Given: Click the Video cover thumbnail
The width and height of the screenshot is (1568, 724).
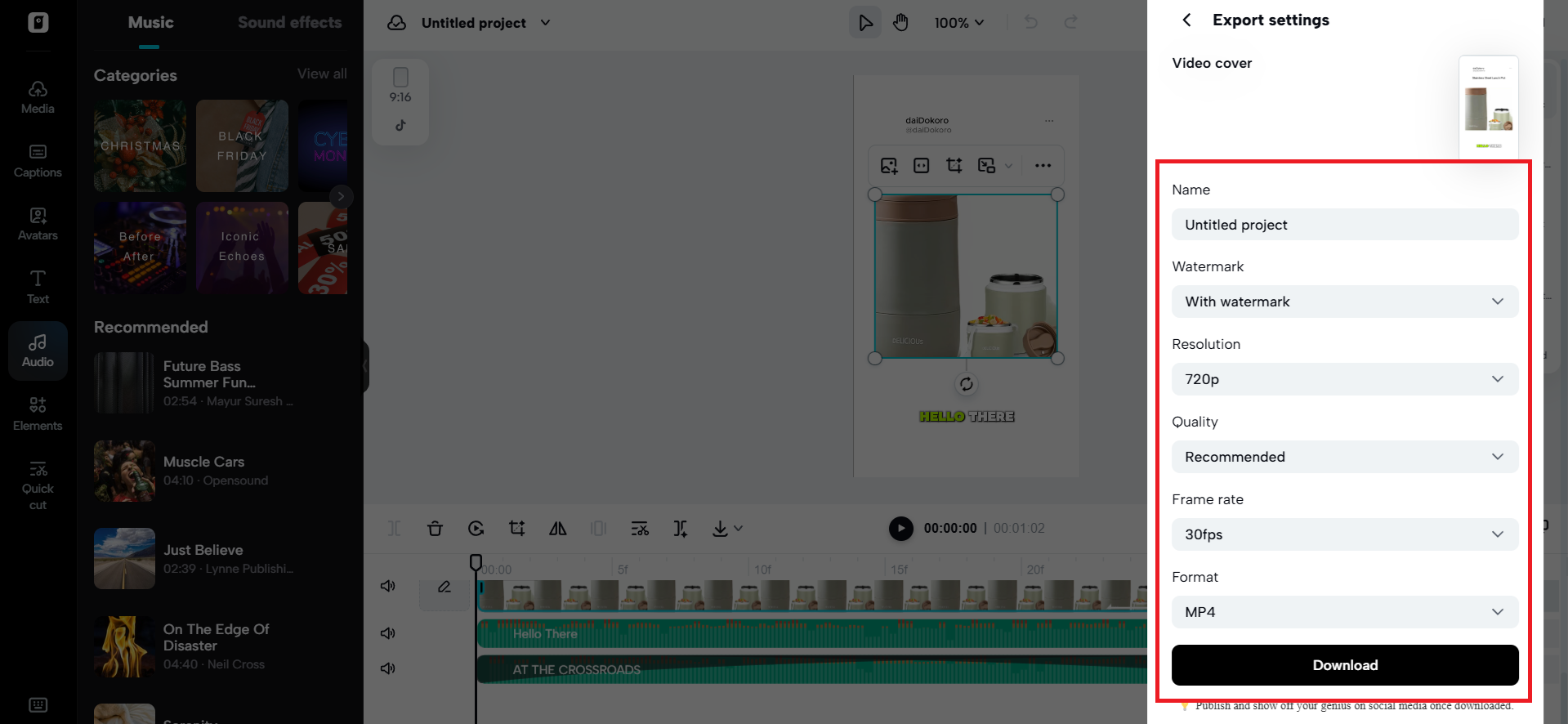Looking at the screenshot, I should click(1489, 107).
